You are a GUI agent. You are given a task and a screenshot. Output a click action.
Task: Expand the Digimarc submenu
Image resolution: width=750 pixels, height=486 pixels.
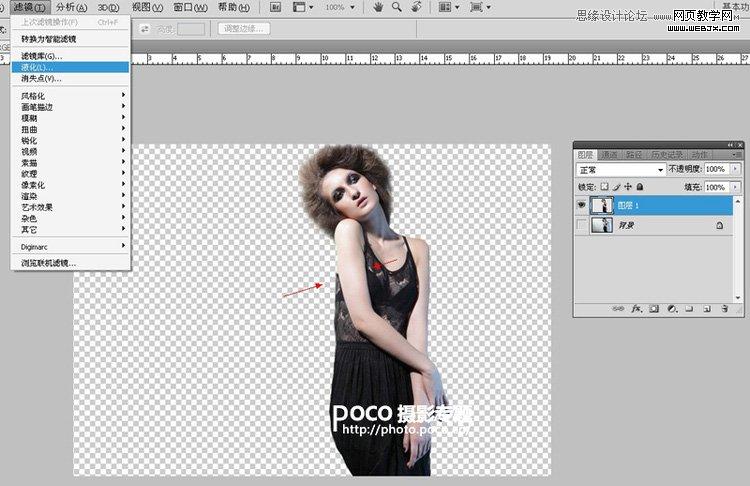click(x=71, y=247)
